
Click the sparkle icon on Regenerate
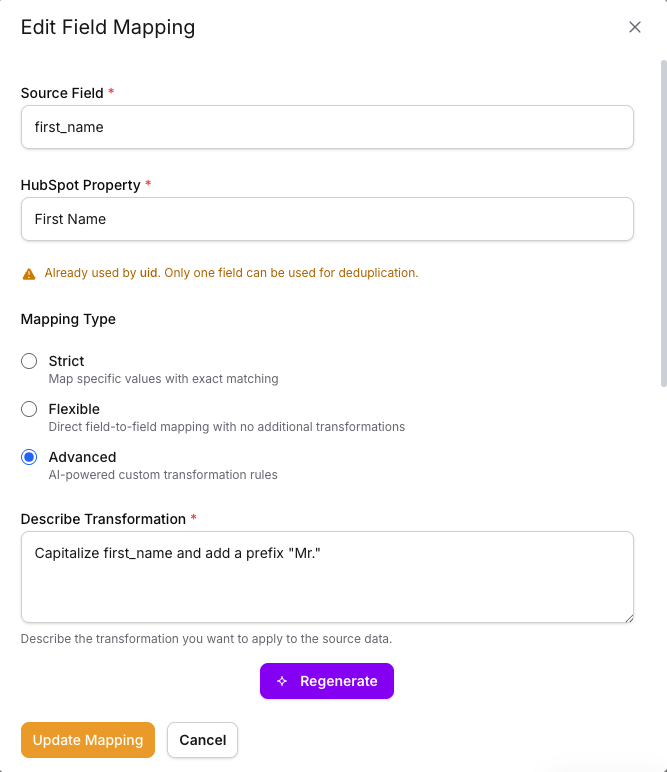[282, 681]
